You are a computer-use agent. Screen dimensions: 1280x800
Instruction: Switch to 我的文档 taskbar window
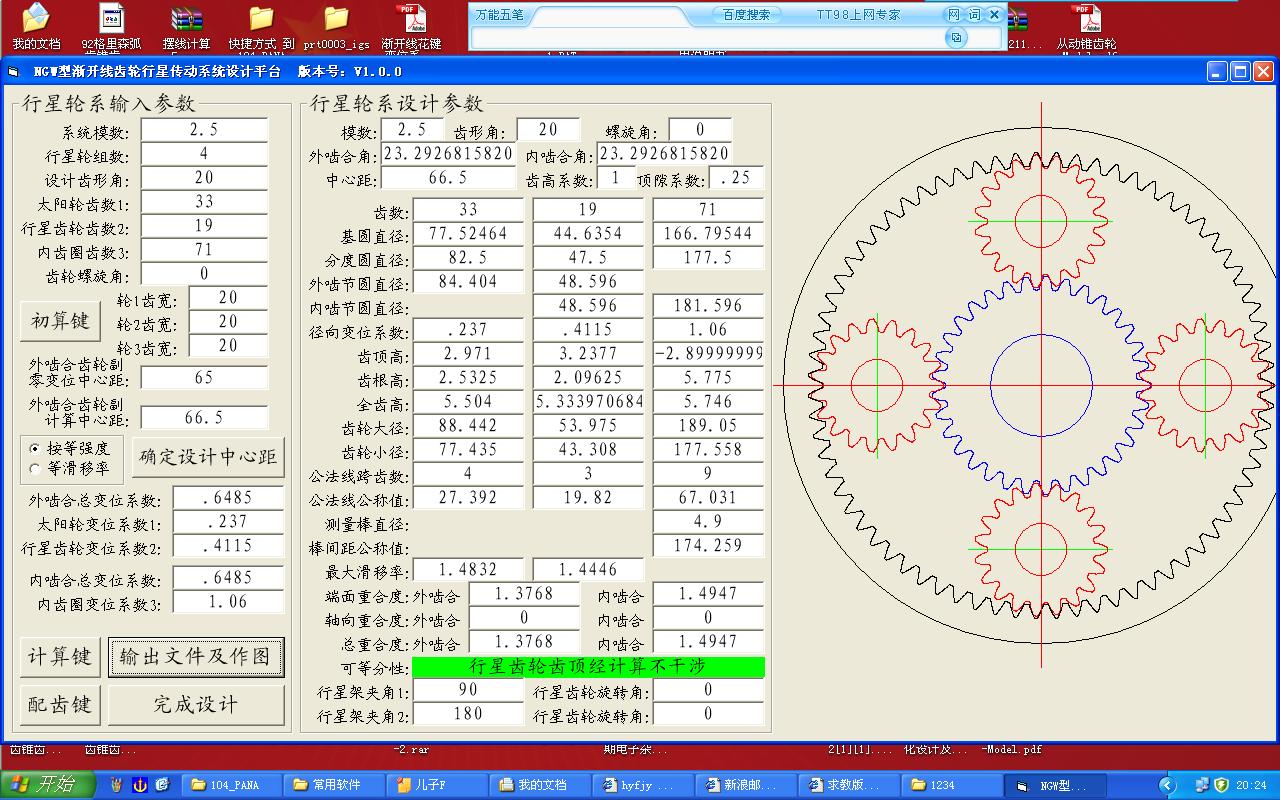click(540, 785)
